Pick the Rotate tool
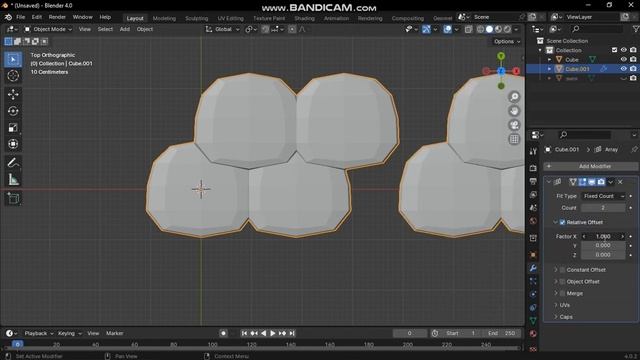The image size is (640, 360). (13, 111)
